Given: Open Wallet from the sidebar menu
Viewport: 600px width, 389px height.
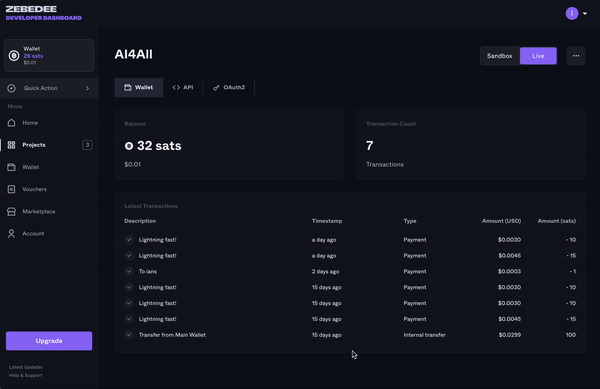Looking at the screenshot, I should coord(49,167).
